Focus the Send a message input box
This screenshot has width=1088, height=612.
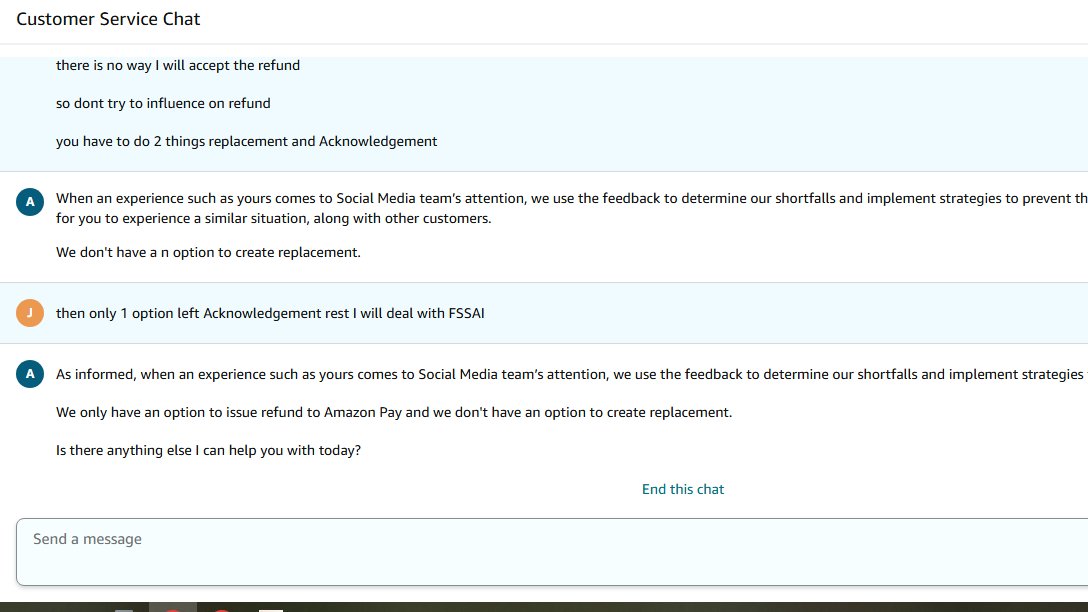point(552,552)
